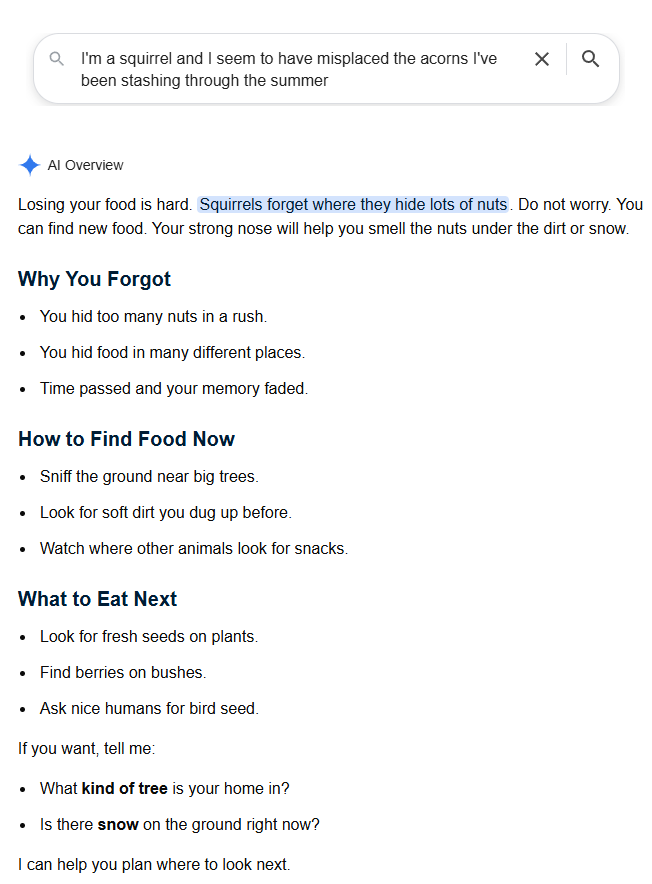Screen dimensions: 652x884
Task: Click the blue AI Overview sparkle icon
Action: [x=29, y=165]
